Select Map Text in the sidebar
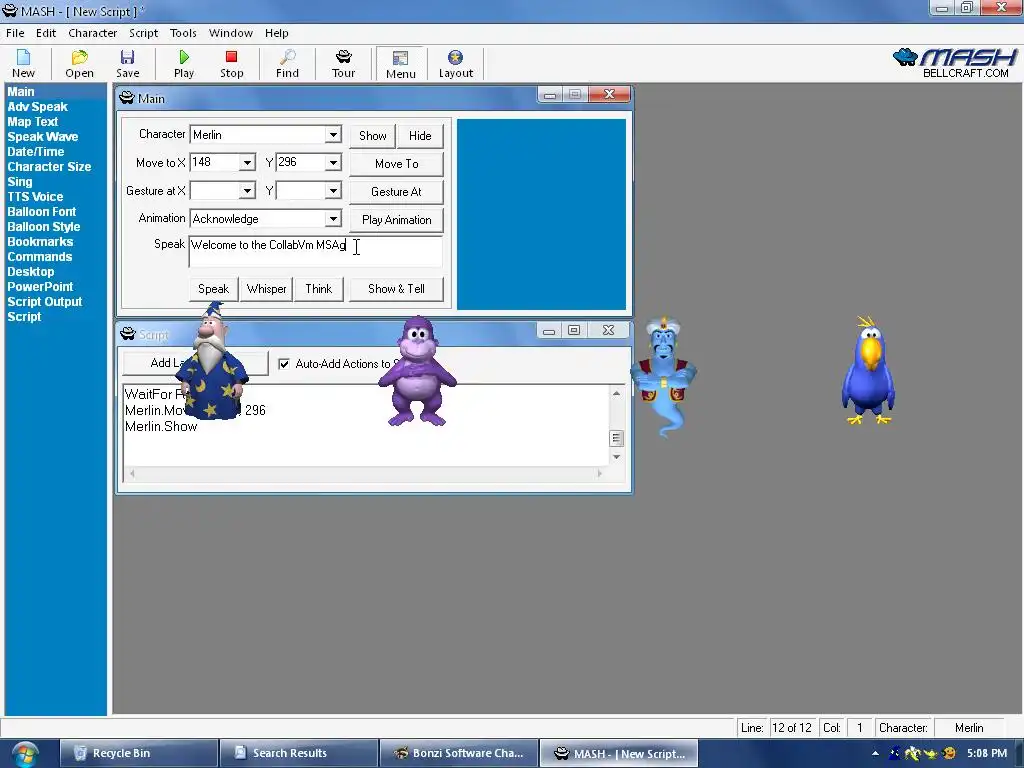 pyautogui.click(x=33, y=121)
